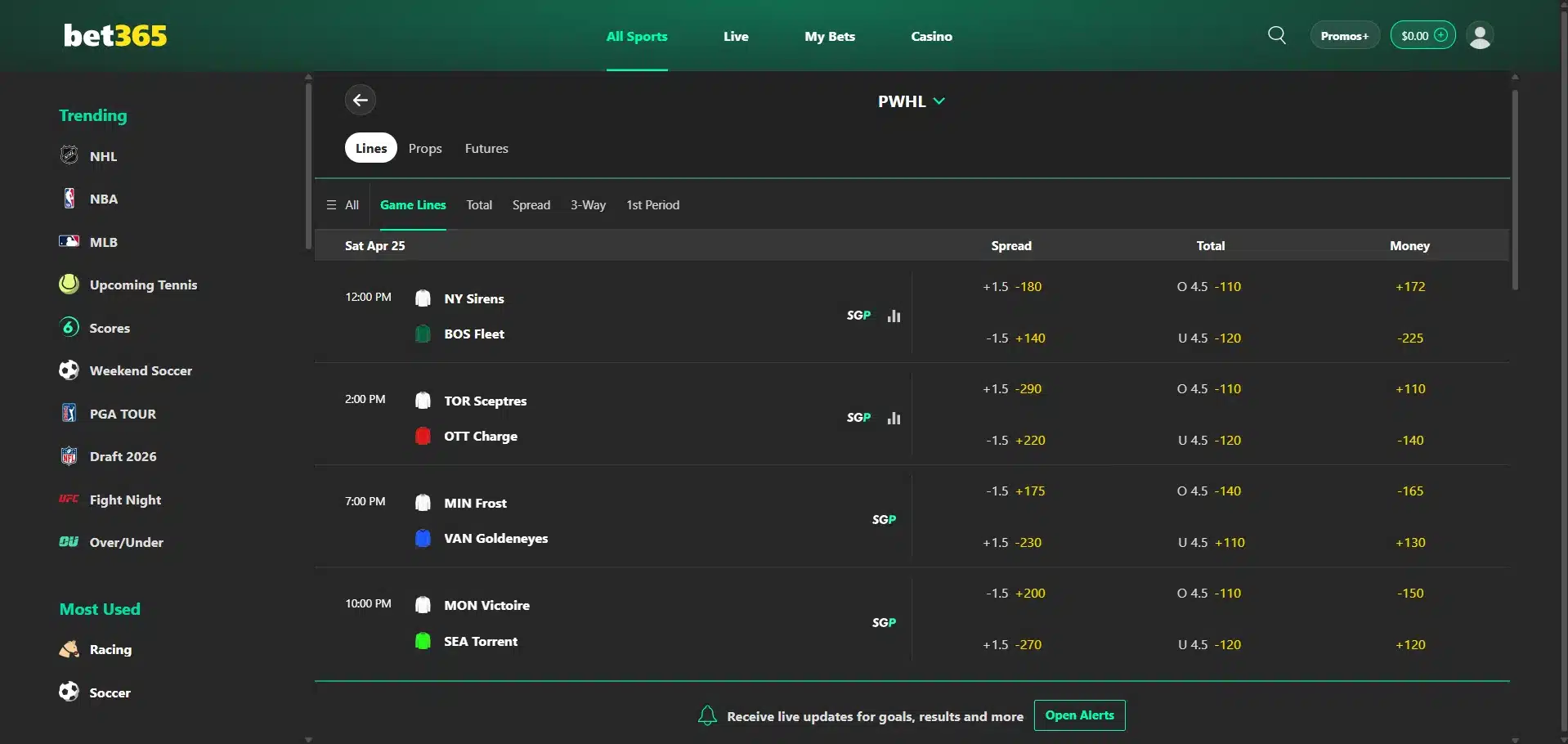Image resolution: width=1568 pixels, height=744 pixels.
Task: Open the search magnifier icon
Action: [1277, 35]
